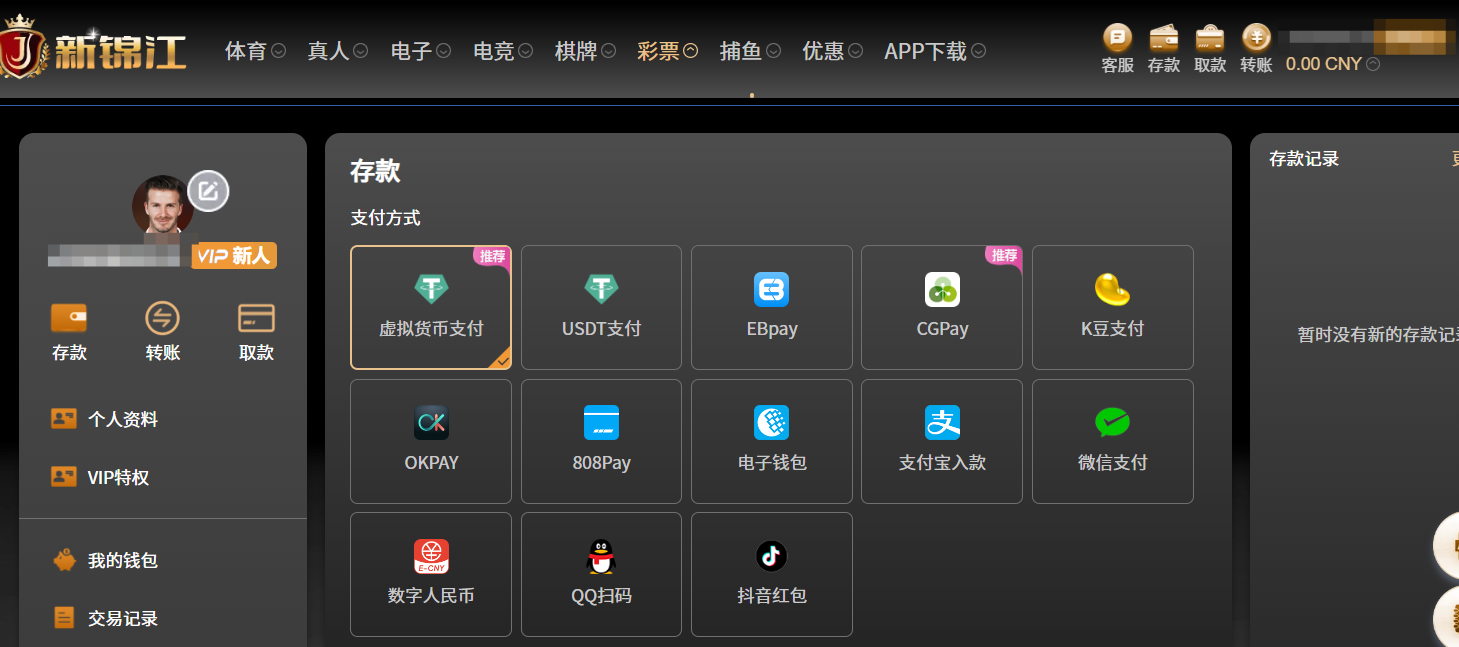Select K豆支付 payment method
Viewport: 1459px width, 647px height.
click(x=1113, y=308)
